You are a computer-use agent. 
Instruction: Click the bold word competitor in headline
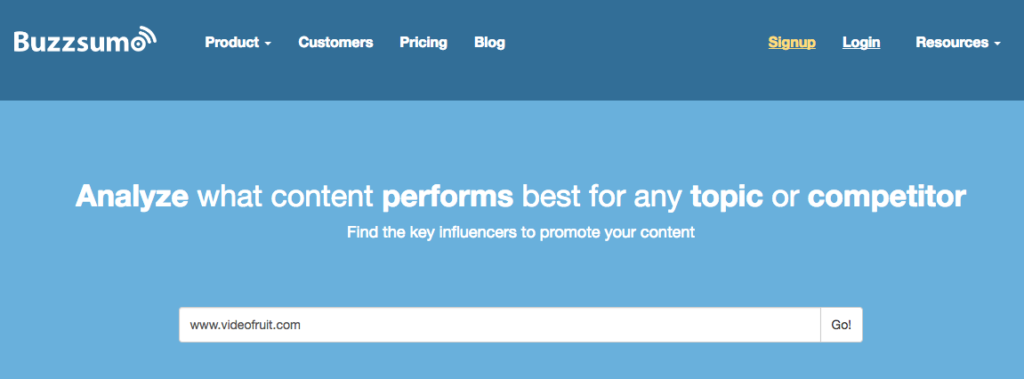[x=886, y=197]
